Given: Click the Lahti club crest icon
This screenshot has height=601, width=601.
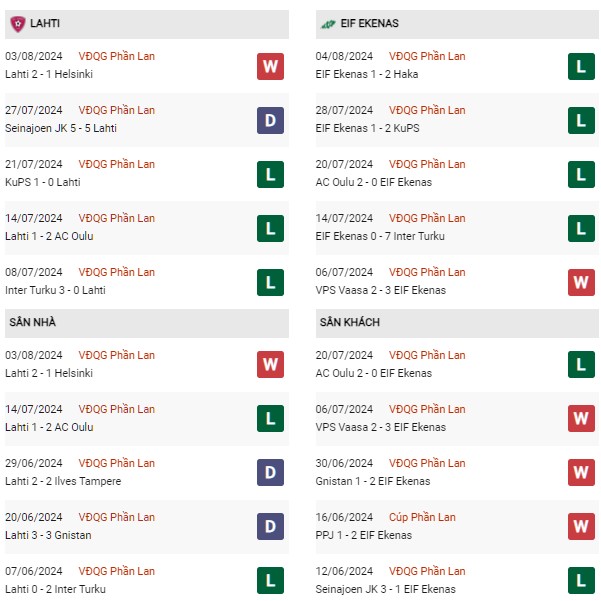Looking at the screenshot, I should [x=18, y=24].
